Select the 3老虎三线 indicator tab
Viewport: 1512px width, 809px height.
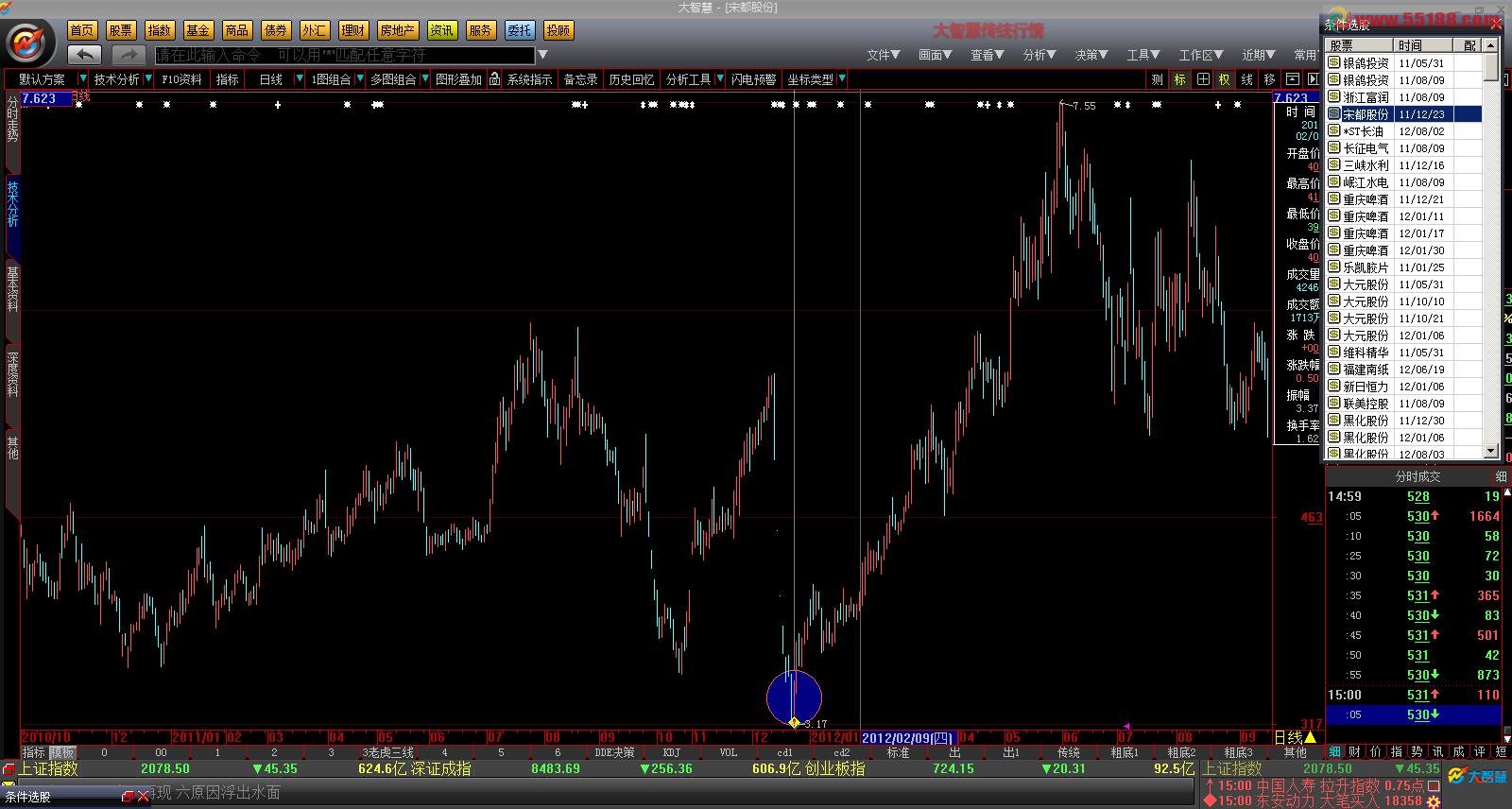387,752
